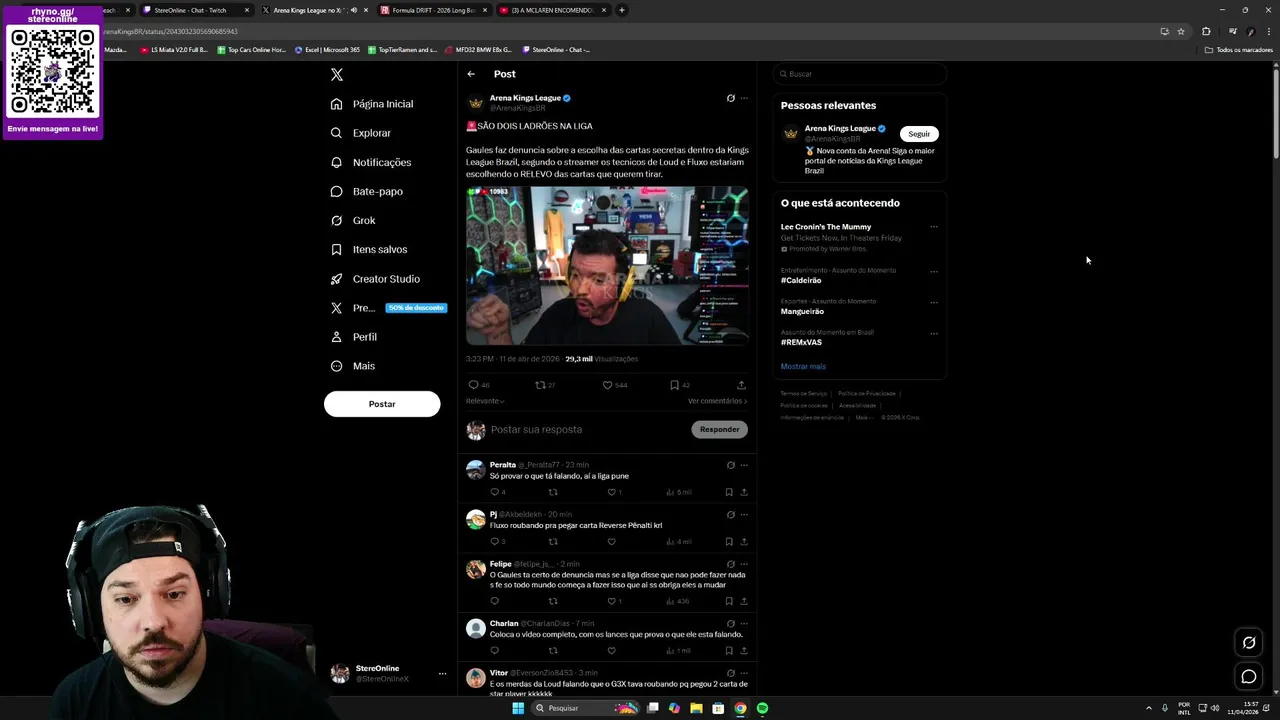Open Grok floating button at bottom right
Image resolution: width=1280 pixels, height=720 pixels.
coord(1249,643)
